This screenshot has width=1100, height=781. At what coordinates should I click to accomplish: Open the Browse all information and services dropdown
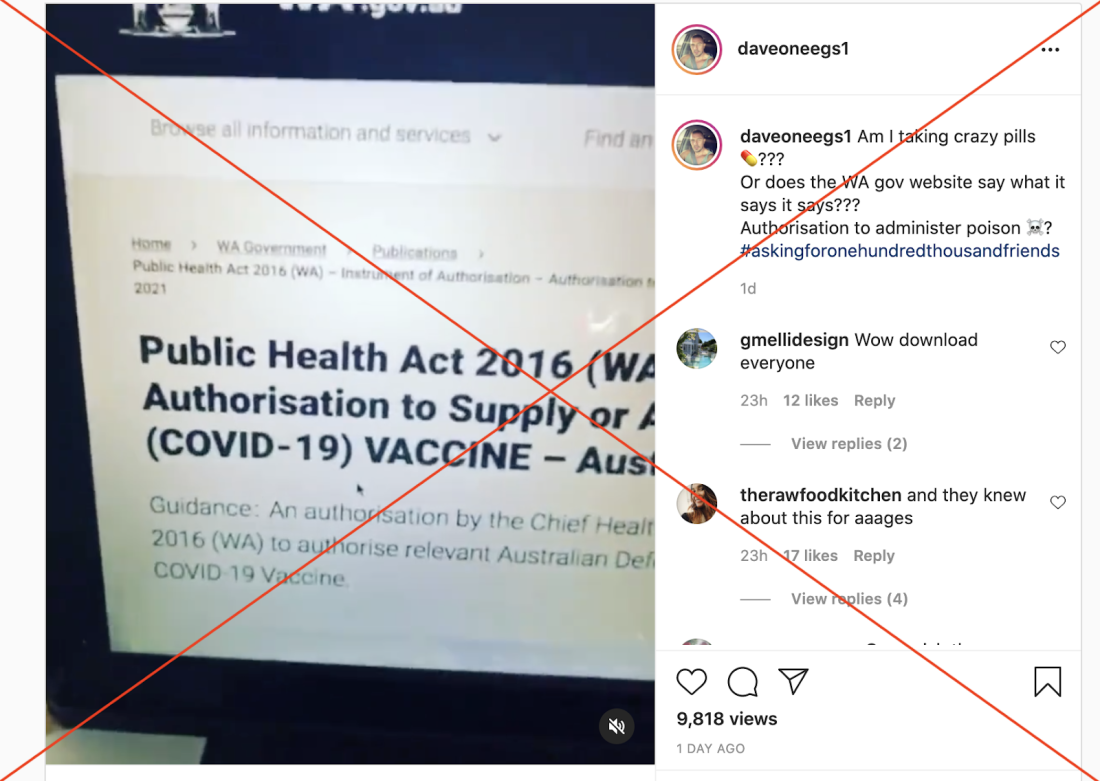pyautogui.click(x=326, y=133)
